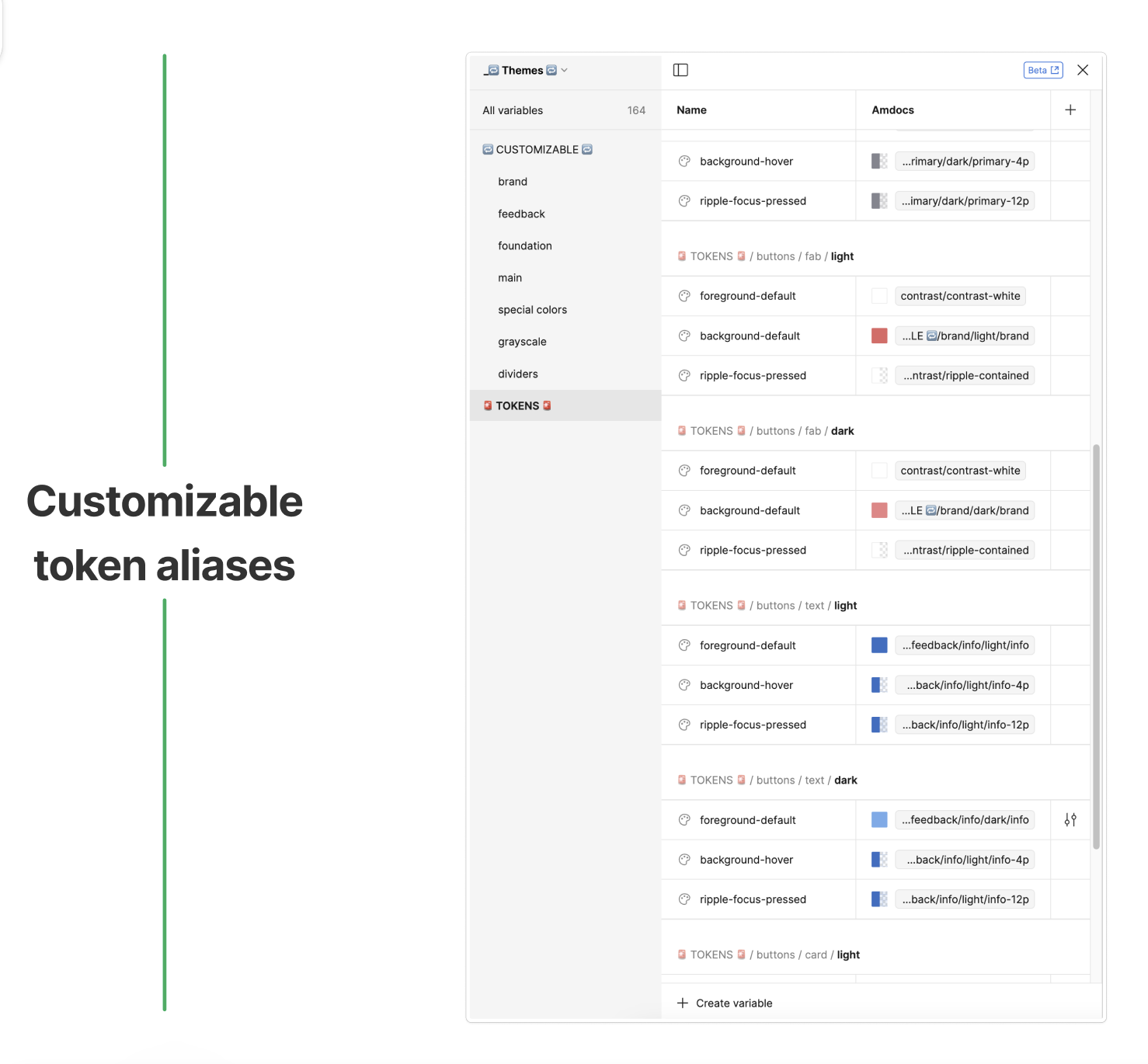Toggle the sidebar panel icon
The image size is (1148, 1064).
pos(680,70)
